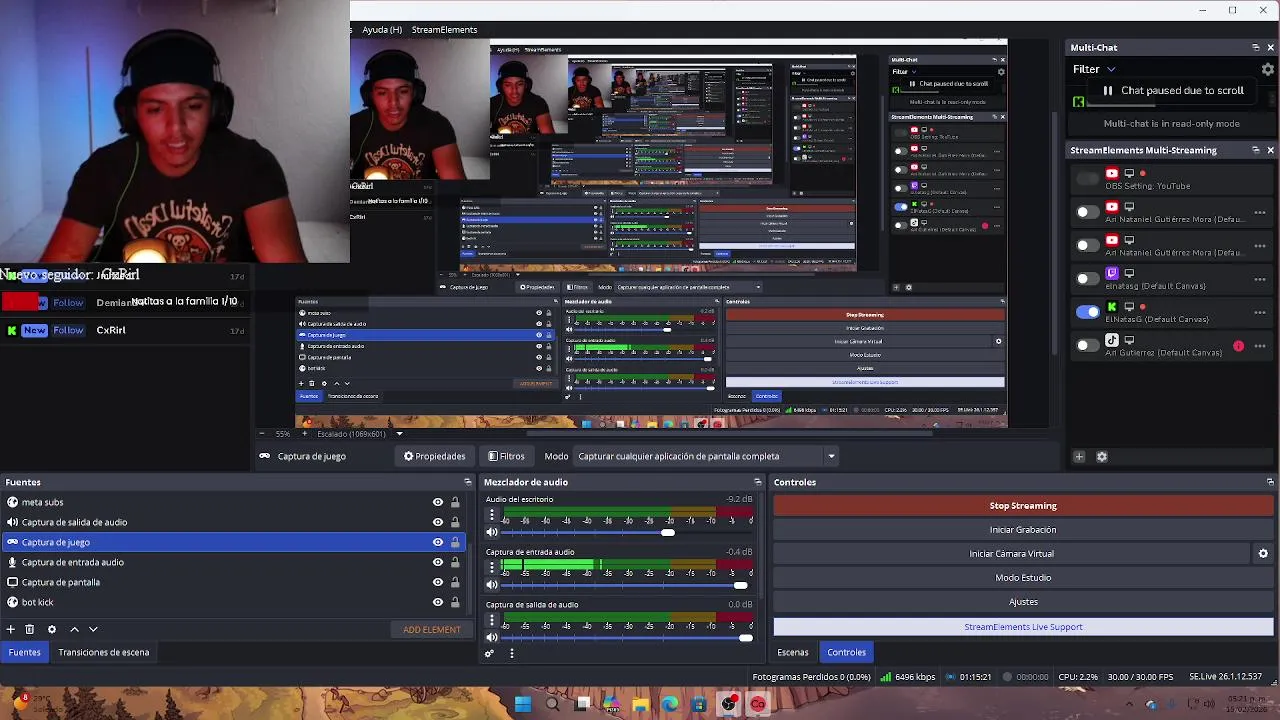Open preview scaling percentage dropdown
Screen dimensions: 1280x720
(399, 434)
